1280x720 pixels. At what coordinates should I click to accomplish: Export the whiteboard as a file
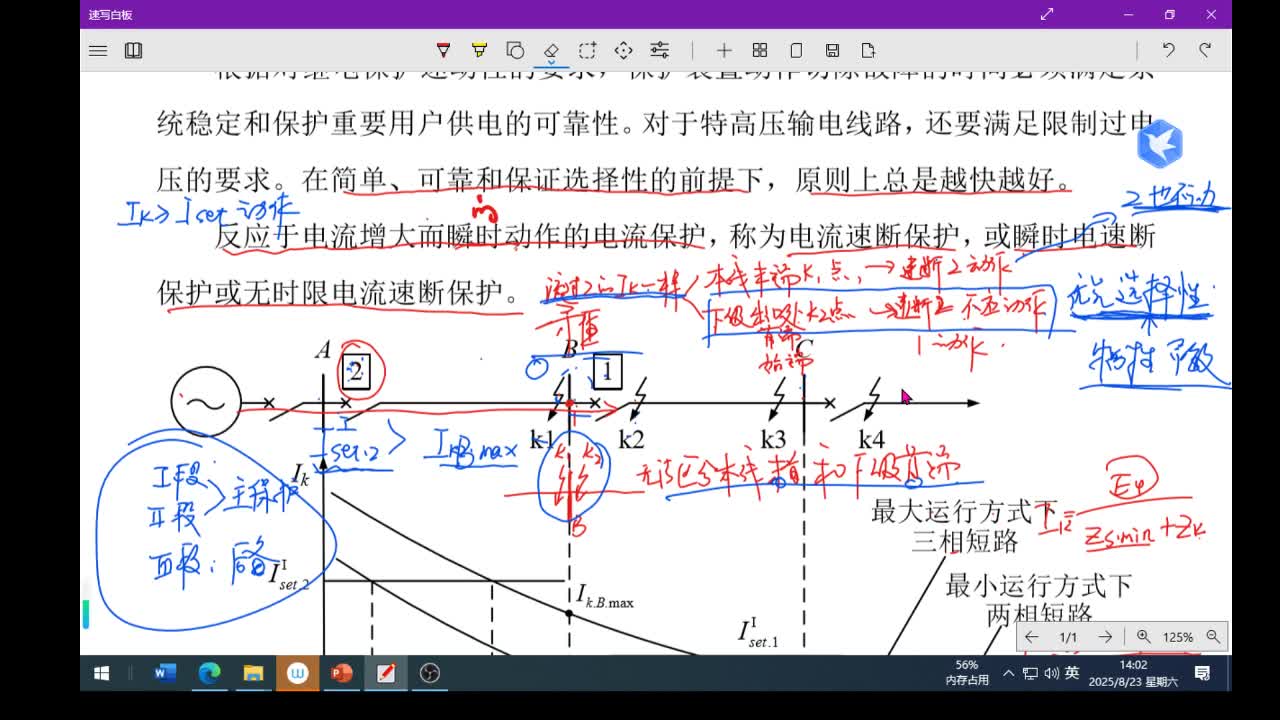pos(868,50)
